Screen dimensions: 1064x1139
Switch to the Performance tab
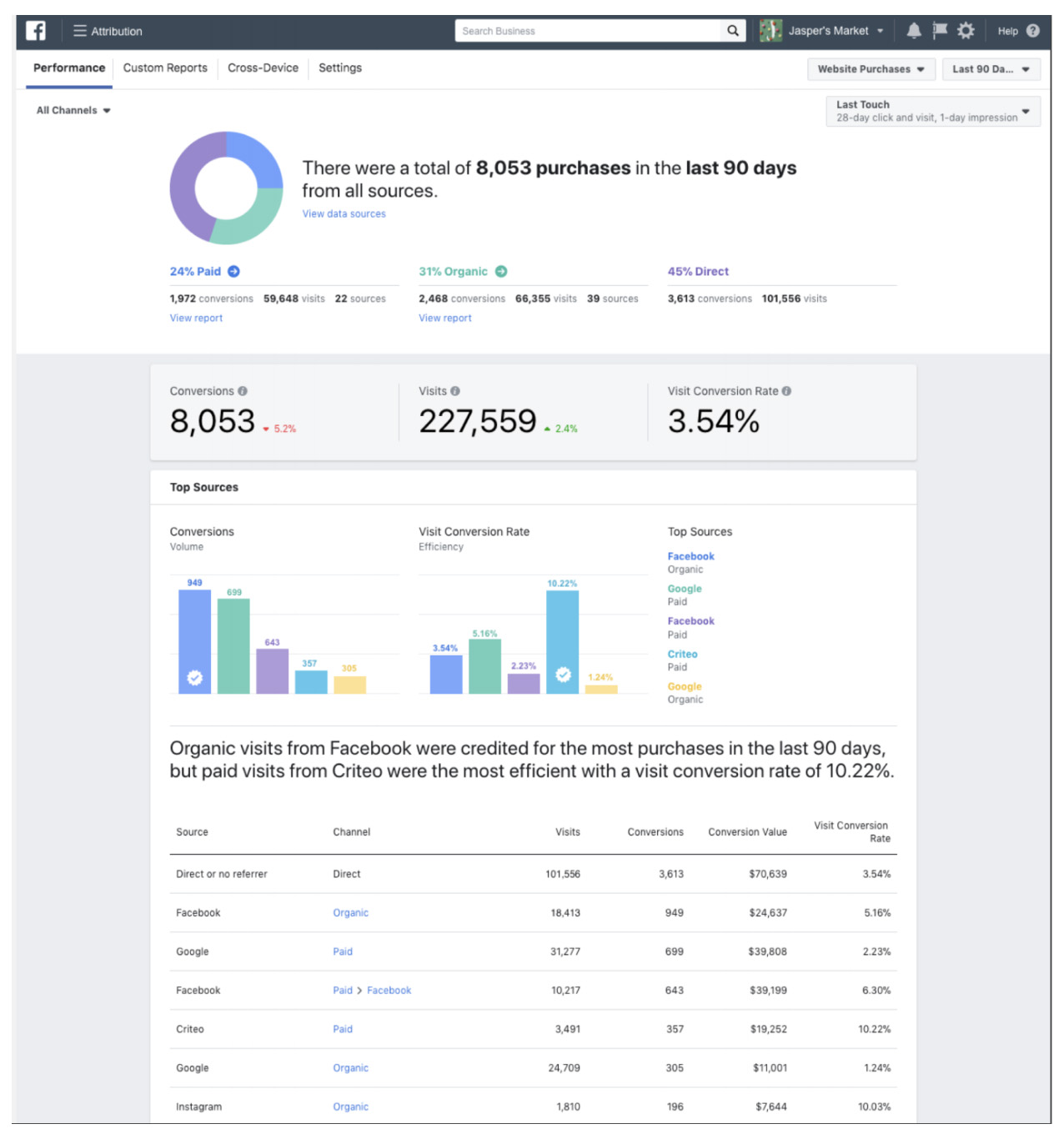[x=69, y=68]
